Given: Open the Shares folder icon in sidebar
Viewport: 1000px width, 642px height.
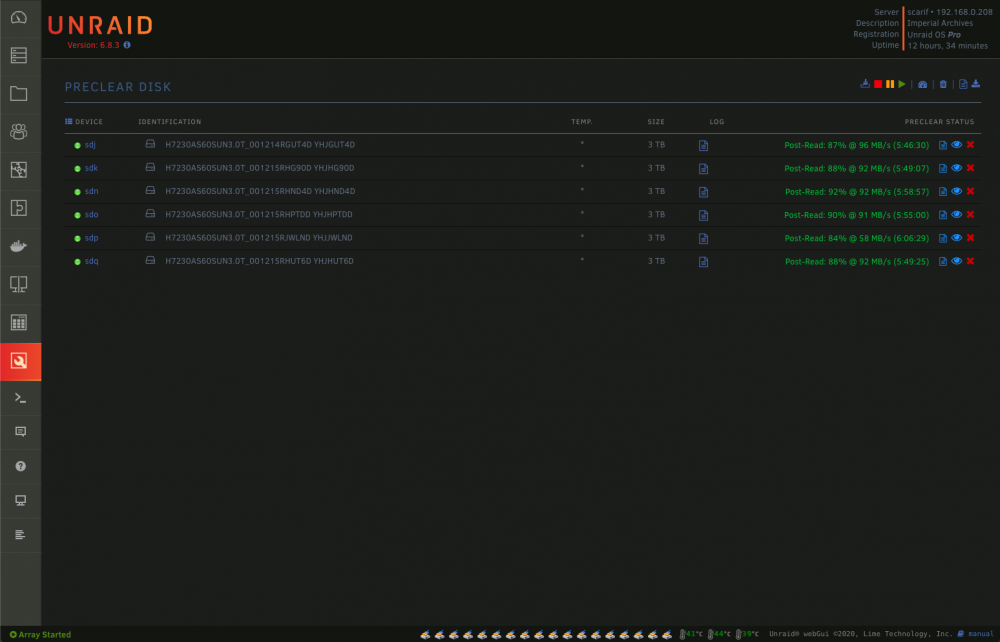Looking at the screenshot, I should [18, 94].
